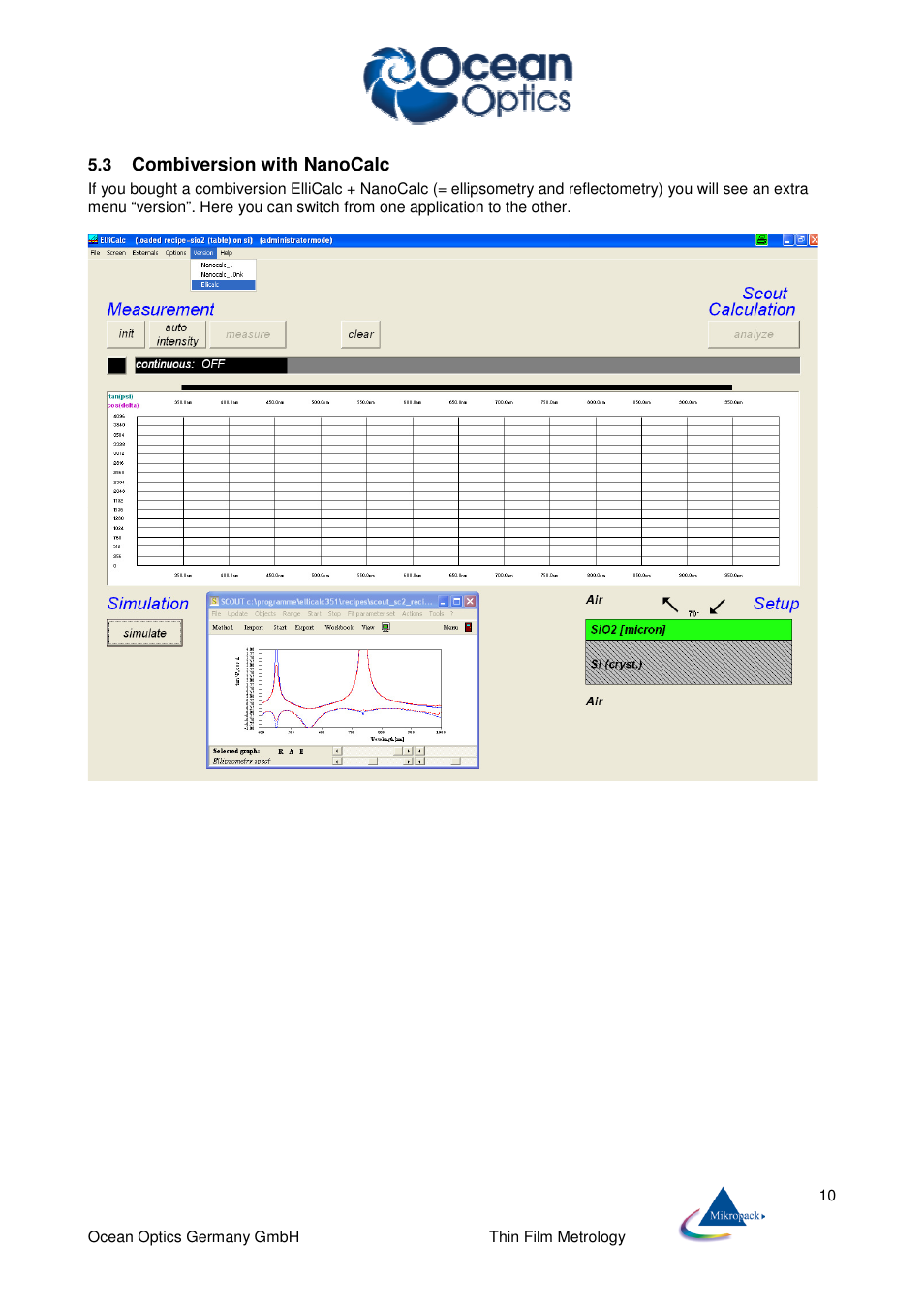This screenshot has height=1309, width=924.
Task: Click Method in the SCOUT toolbar
Action: click(x=223, y=627)
